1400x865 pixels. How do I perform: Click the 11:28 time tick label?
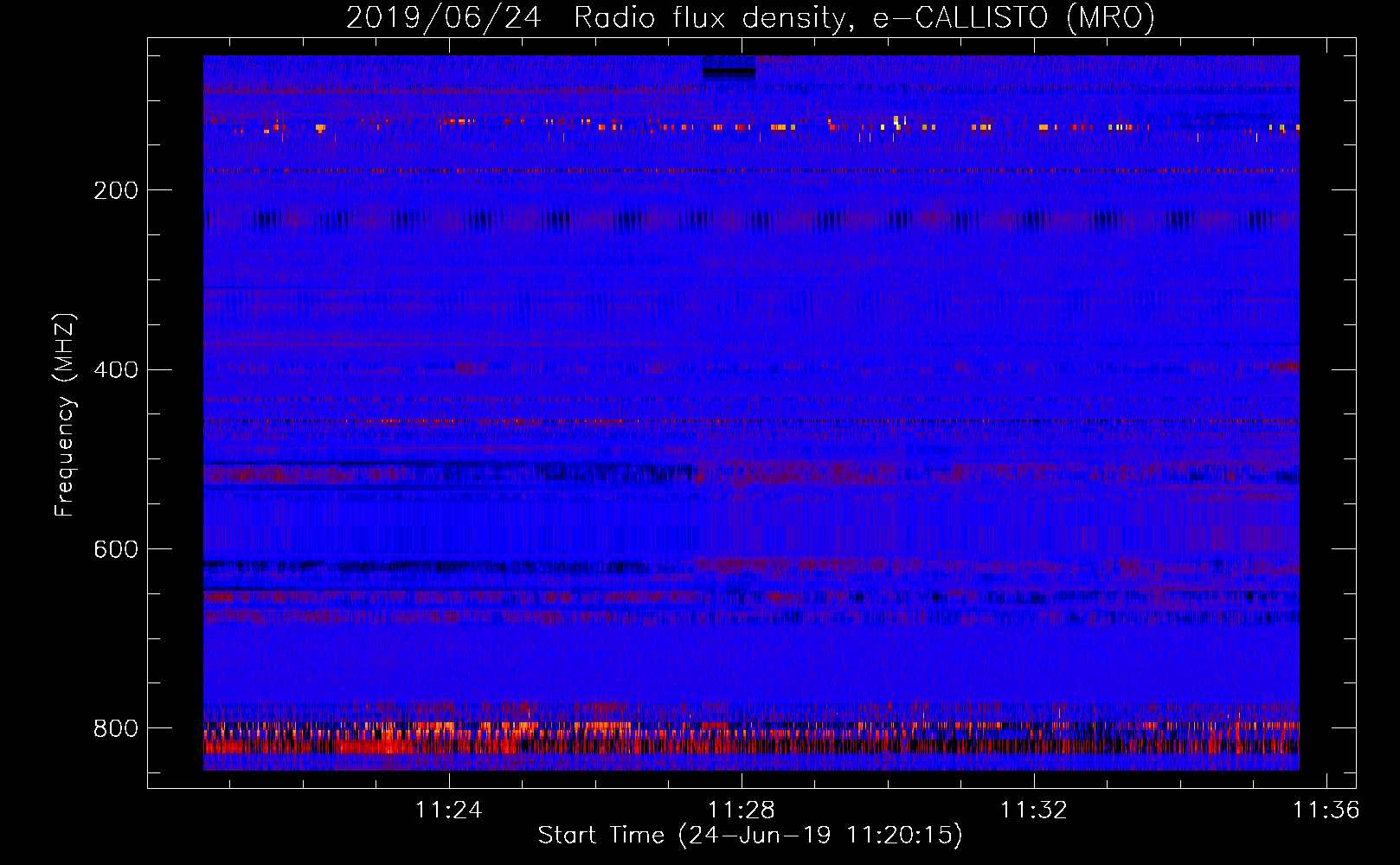(x=742, y=810)
